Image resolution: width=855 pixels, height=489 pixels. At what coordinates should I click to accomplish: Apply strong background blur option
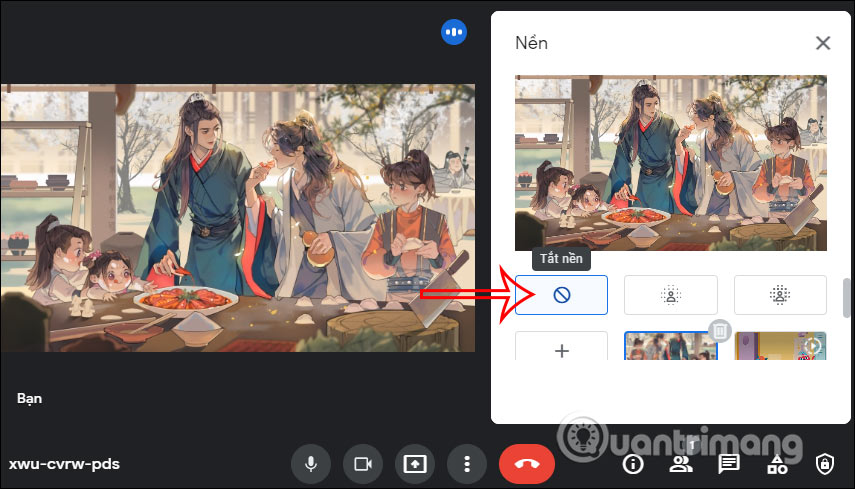coord(780,295)
